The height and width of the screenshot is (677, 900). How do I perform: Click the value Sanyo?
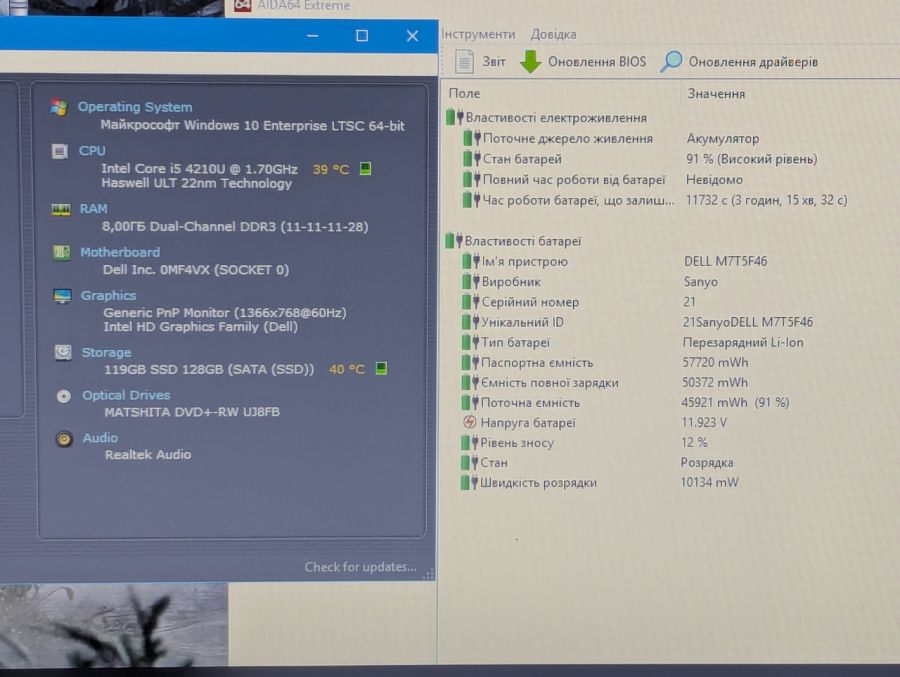point(700,282)
